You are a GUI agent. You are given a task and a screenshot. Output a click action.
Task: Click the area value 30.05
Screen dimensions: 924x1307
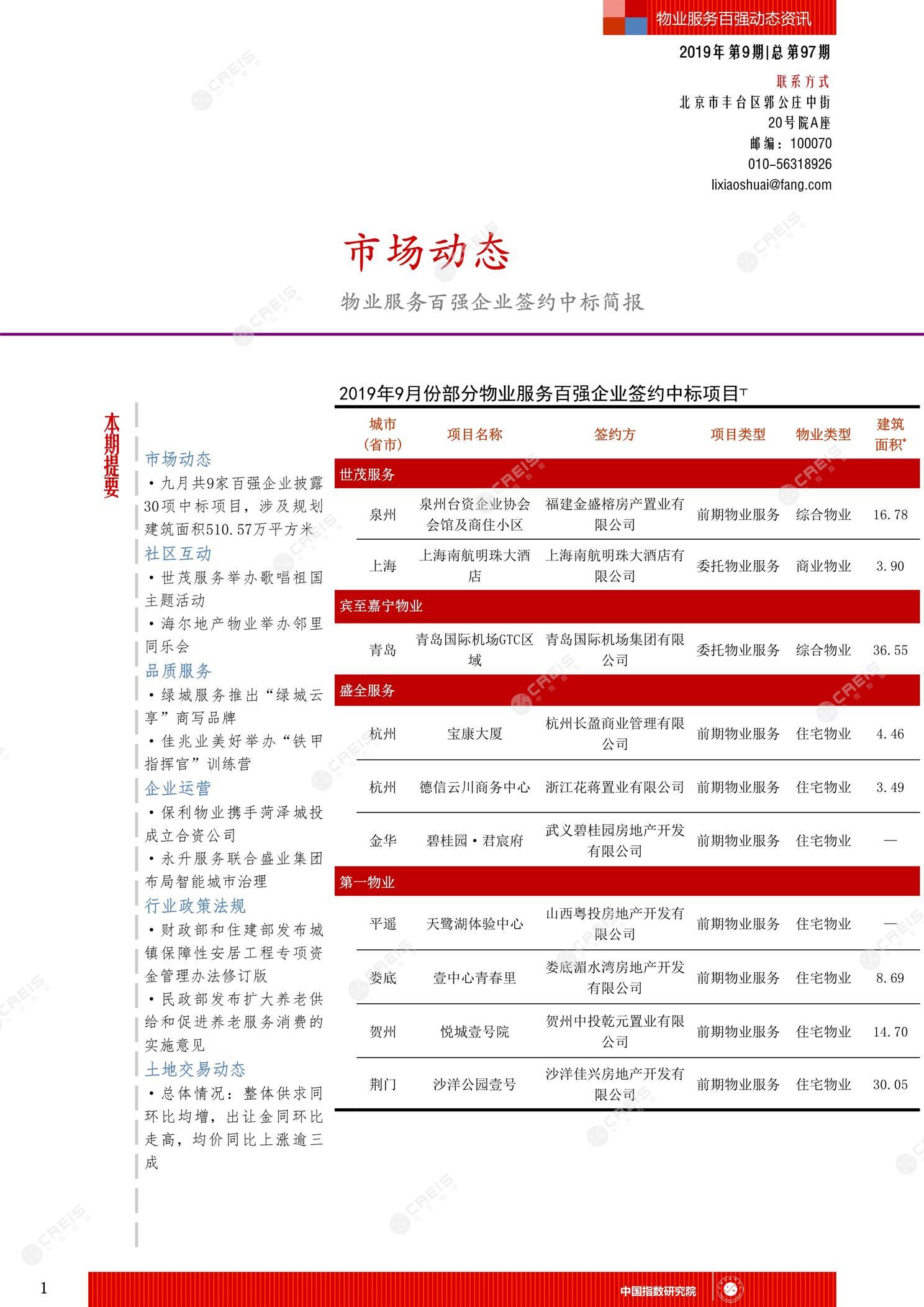point(890,1085)
